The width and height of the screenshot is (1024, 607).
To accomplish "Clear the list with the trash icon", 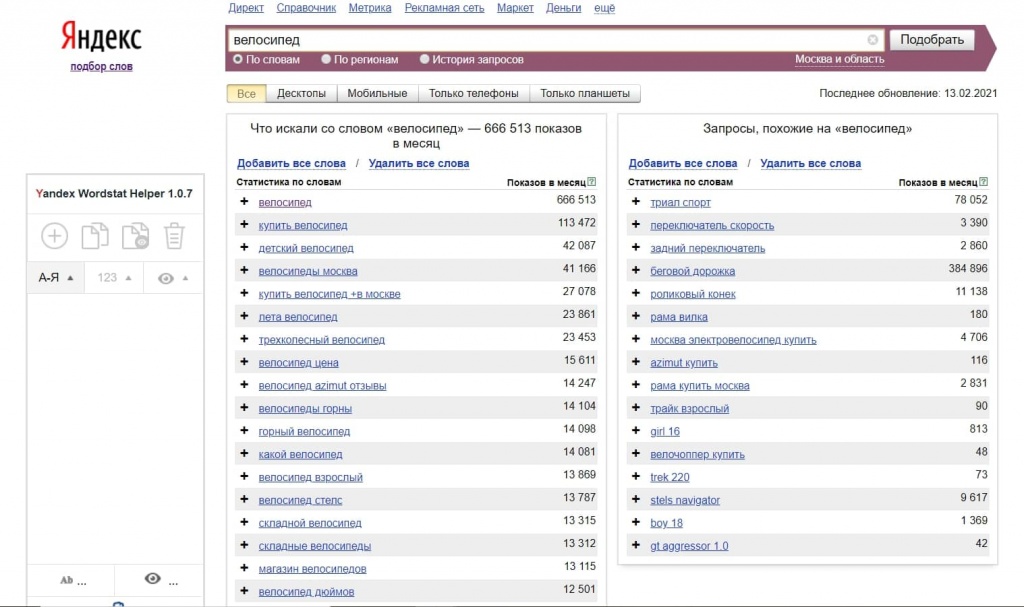I will point(176,235).
